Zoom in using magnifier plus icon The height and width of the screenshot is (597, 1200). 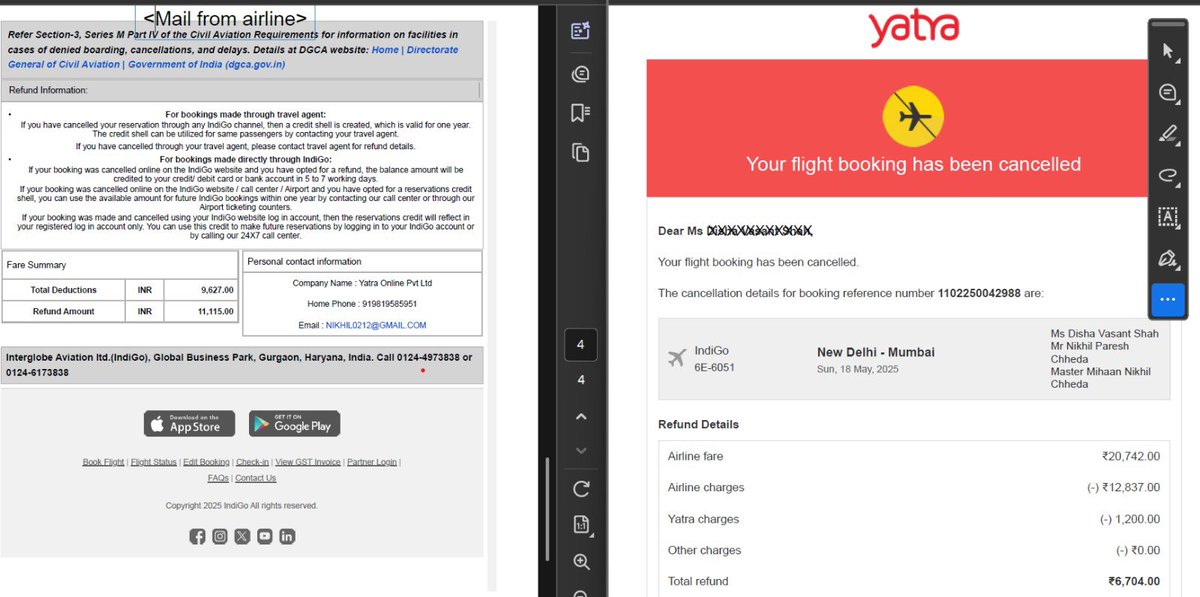581,562
